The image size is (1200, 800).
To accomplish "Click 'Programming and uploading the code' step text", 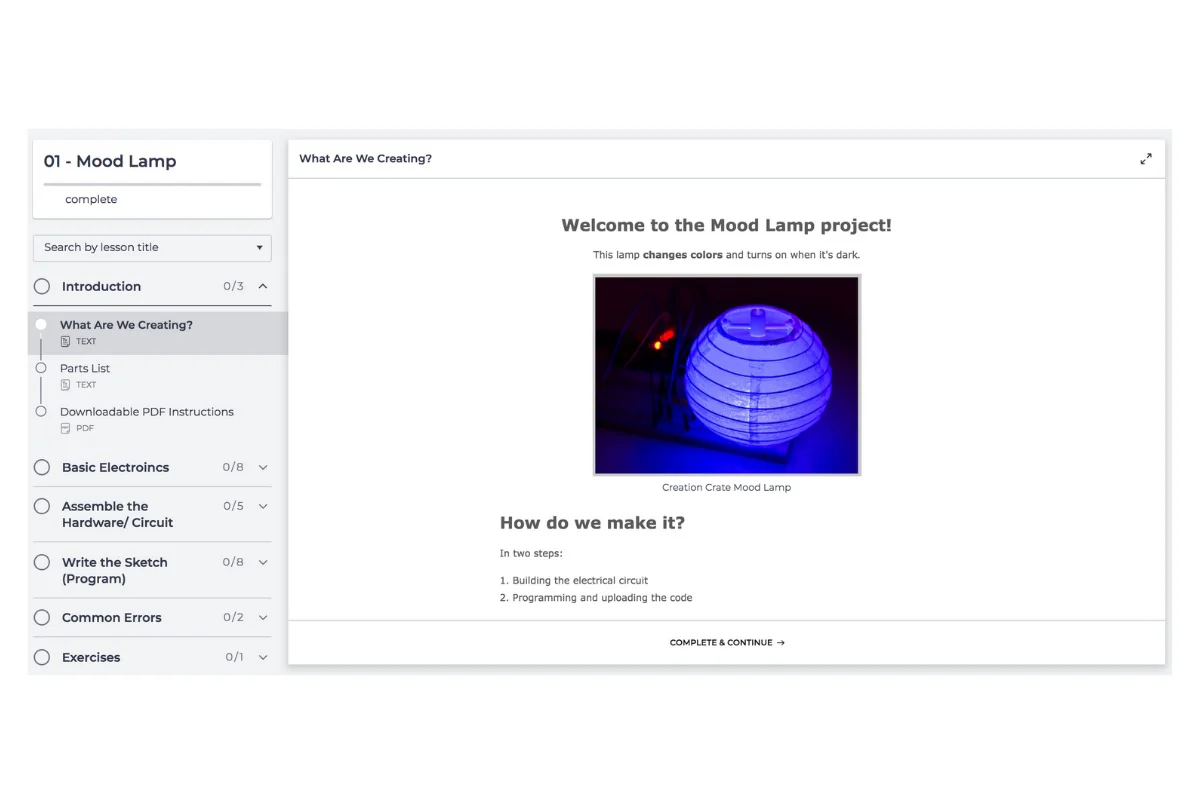I will [x=602, y=598].
